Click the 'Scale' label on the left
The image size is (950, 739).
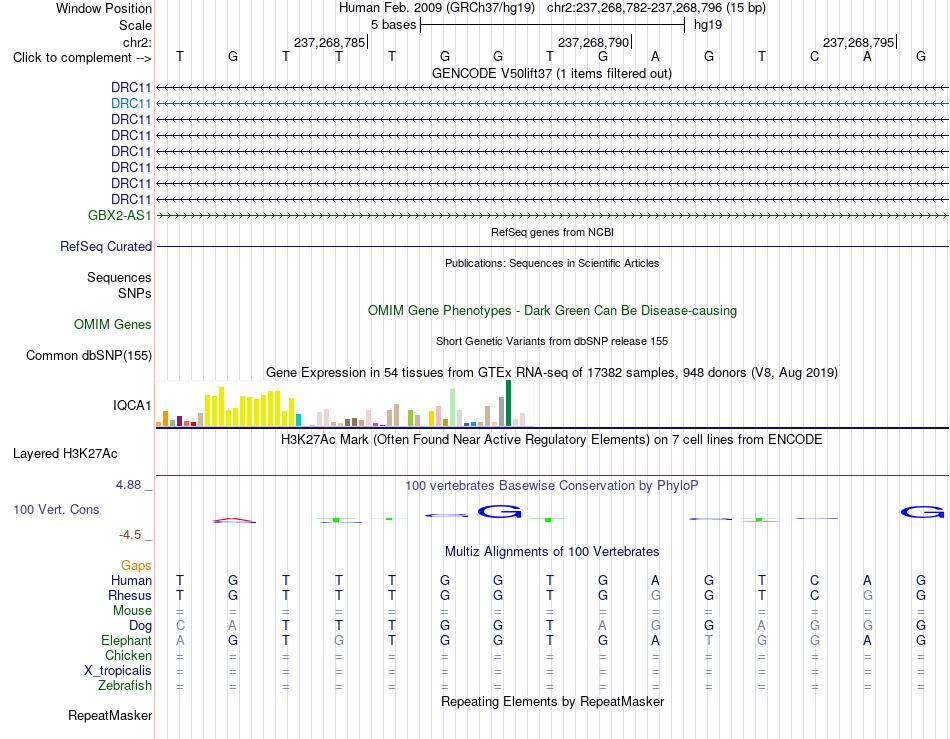[135, 25]
